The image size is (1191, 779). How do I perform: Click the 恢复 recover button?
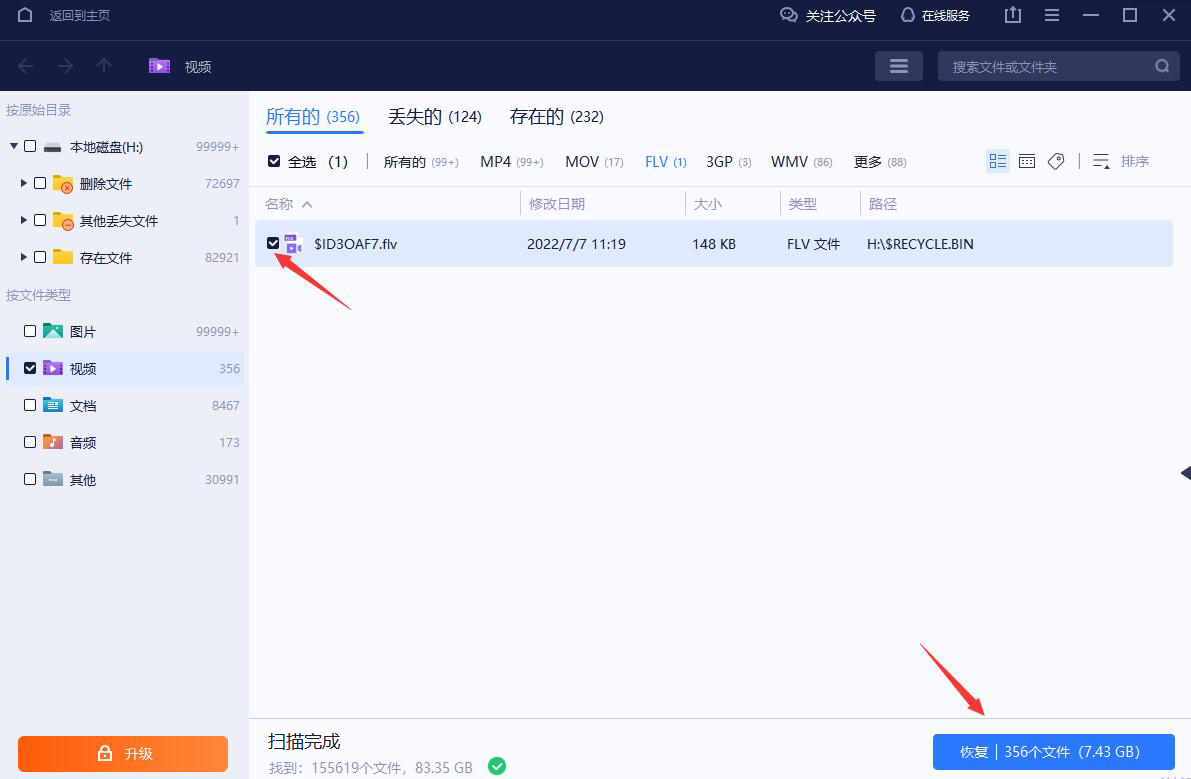(1053, 751)
